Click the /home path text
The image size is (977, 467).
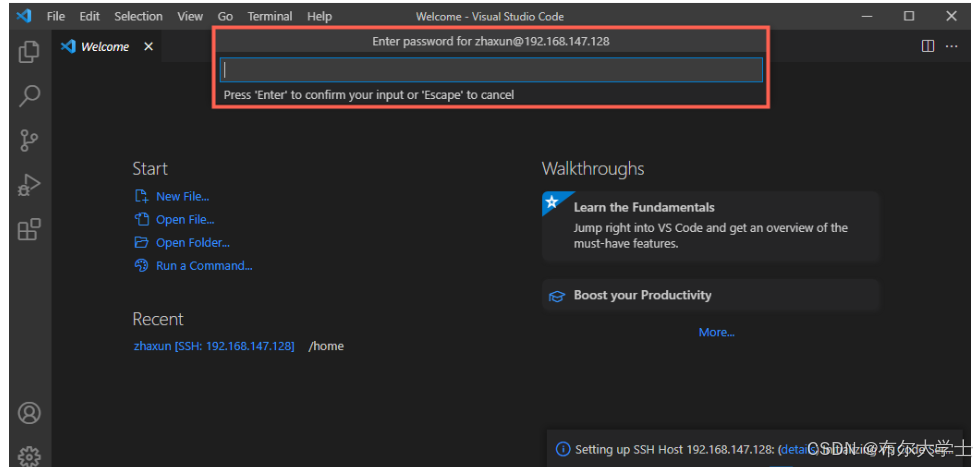(326, 345)
